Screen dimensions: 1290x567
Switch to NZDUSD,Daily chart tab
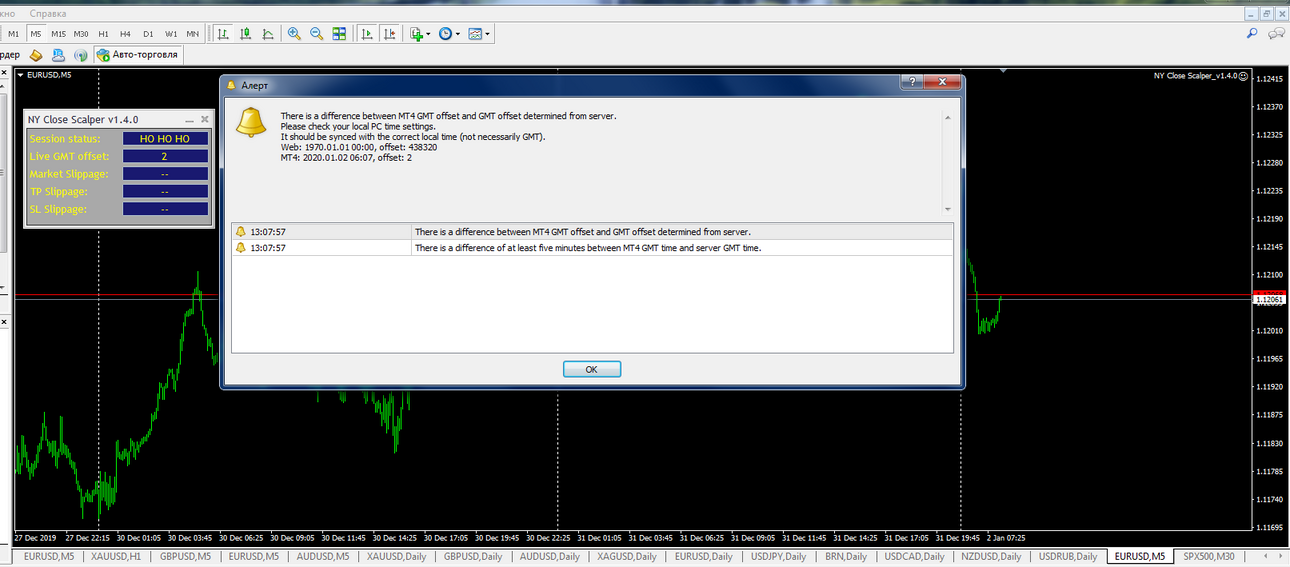[x=990, y=556]
